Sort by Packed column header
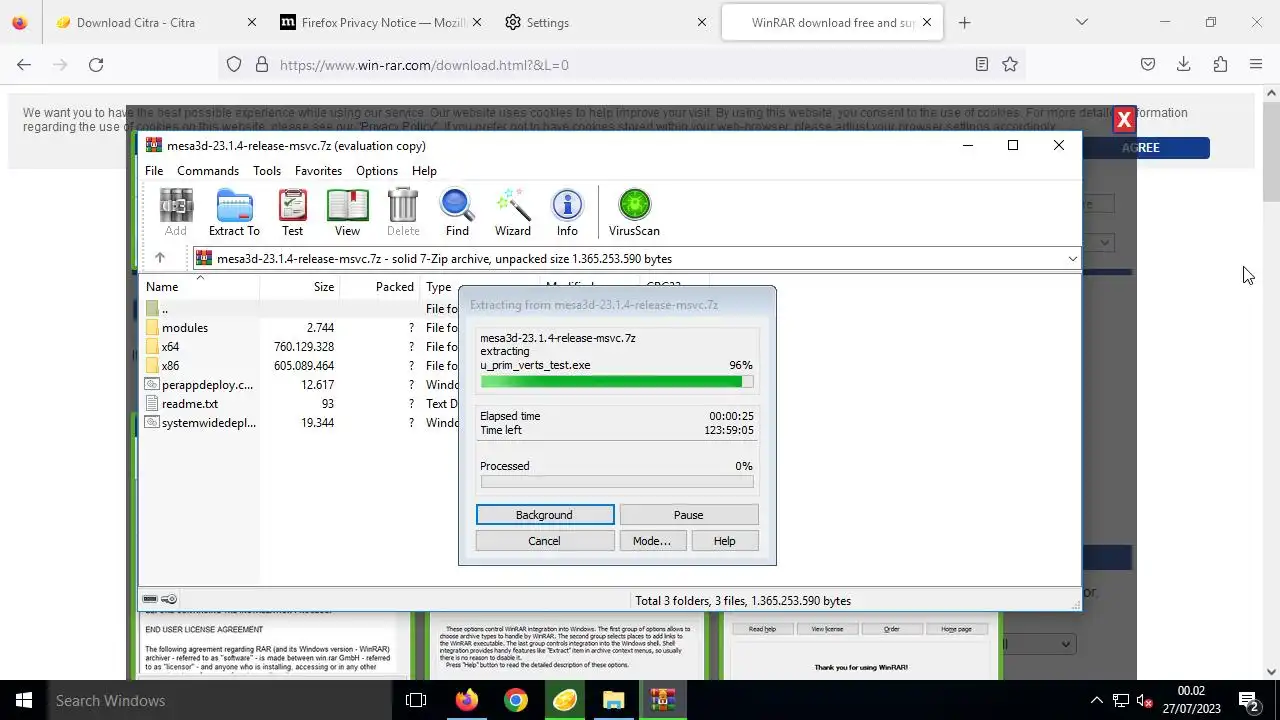The height and width of the screenshot is (720, 1280). point(380,287)
